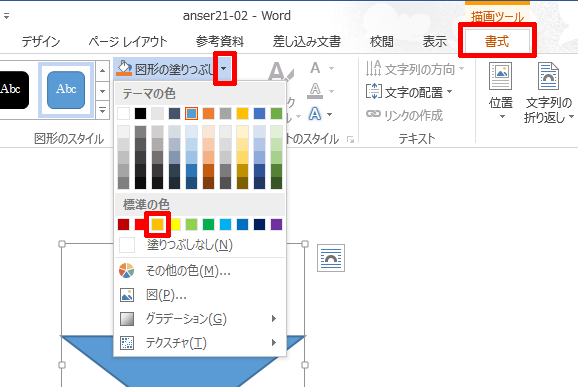The width and height of the screenshot is (578, 387).
Task: Open その他の色 more colors dialog
Action: coord(200,271)
